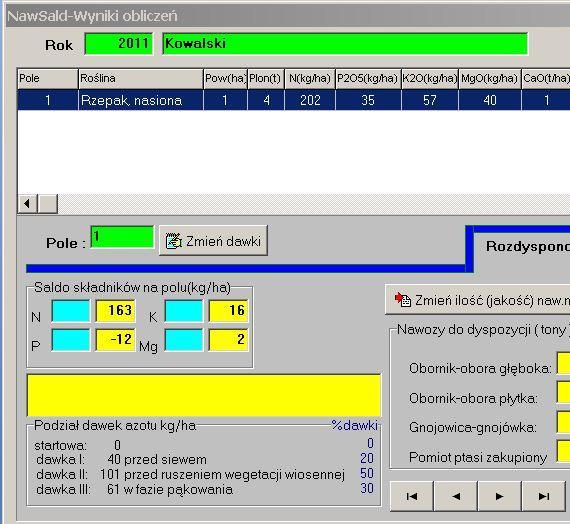Click the notepad icon on Zmień dawki
The height and width of the screenshot is (524, 570).
pos(173,241)
